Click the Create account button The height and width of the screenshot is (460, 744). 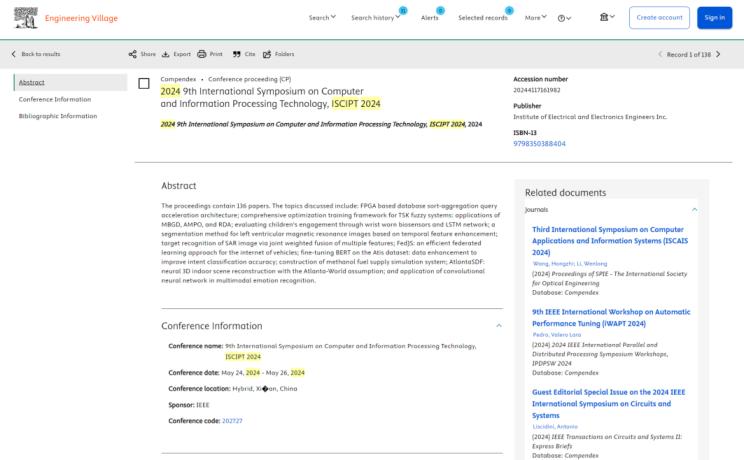659,17
